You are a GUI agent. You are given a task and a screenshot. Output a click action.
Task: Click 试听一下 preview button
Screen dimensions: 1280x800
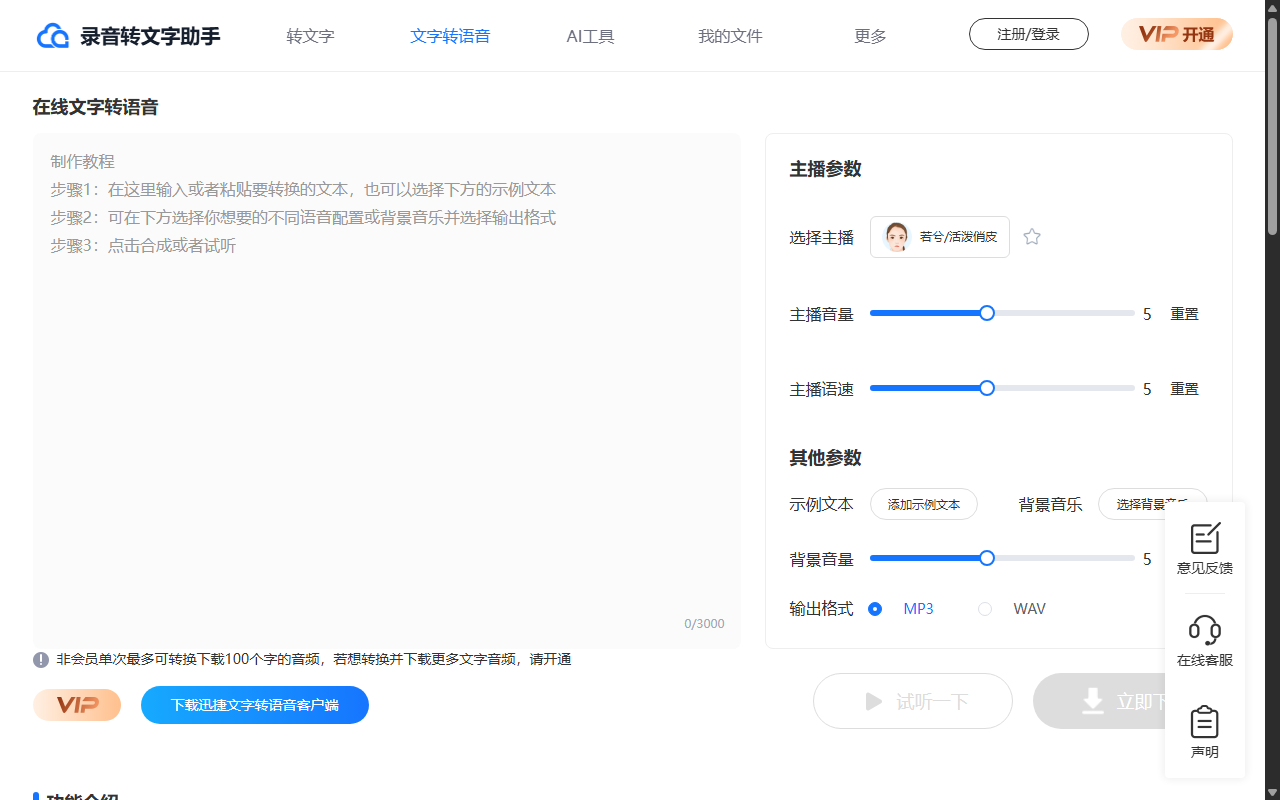tap(913, 701)
